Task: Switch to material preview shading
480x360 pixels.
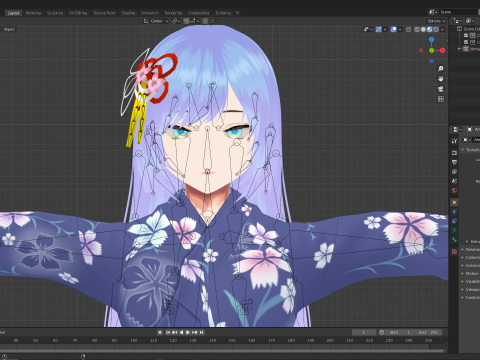Action: [430, 29]
